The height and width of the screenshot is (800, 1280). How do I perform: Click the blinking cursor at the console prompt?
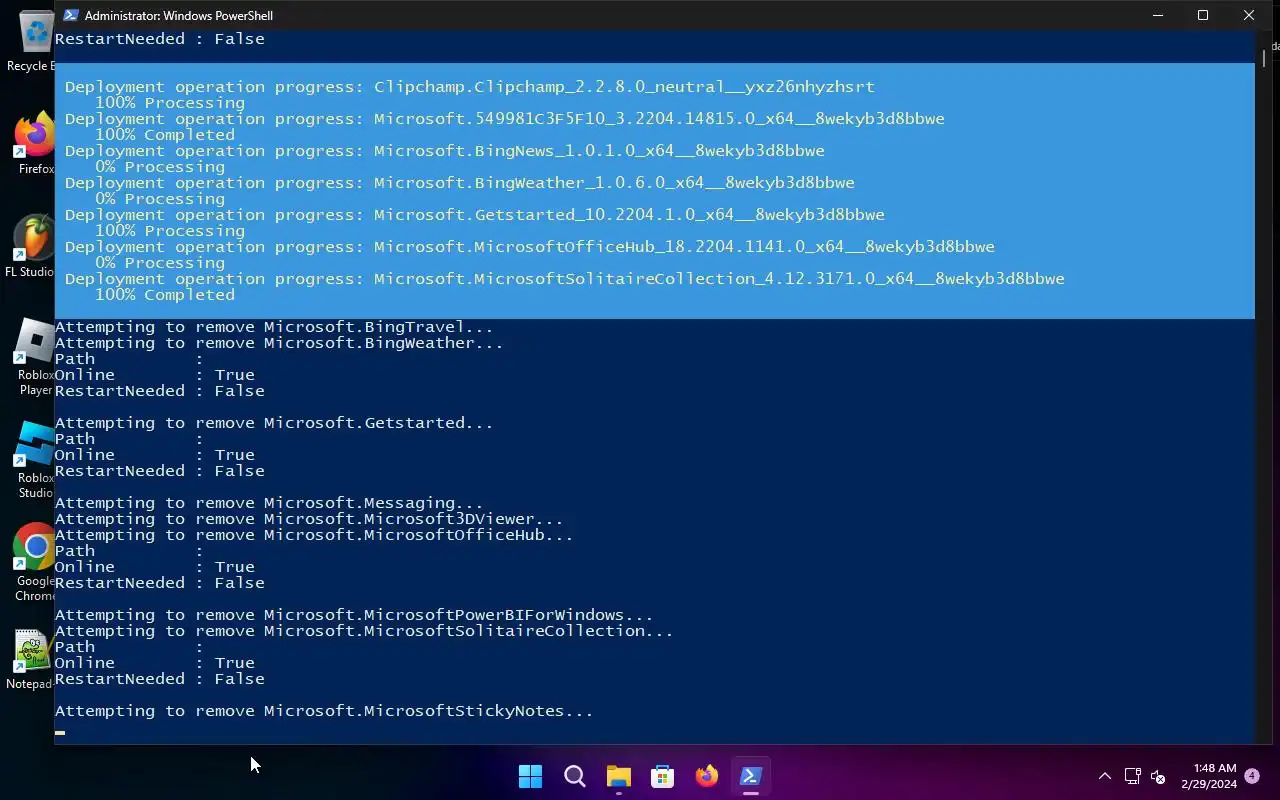click(60, 732)
